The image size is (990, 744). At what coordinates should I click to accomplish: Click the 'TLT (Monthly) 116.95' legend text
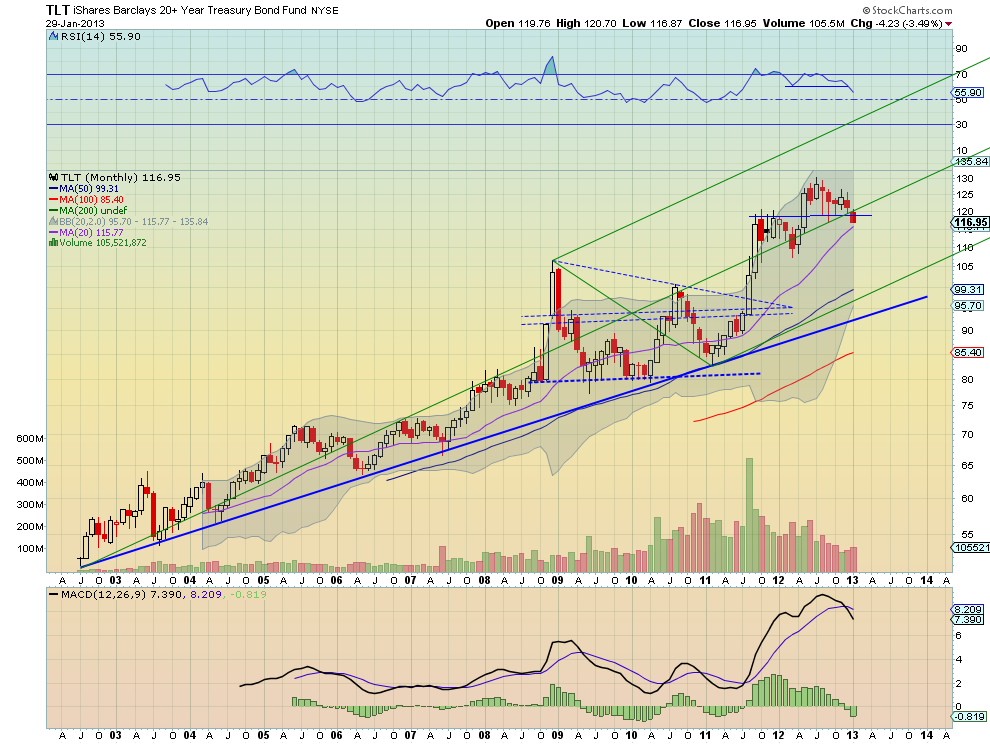(x=121, y=177)
